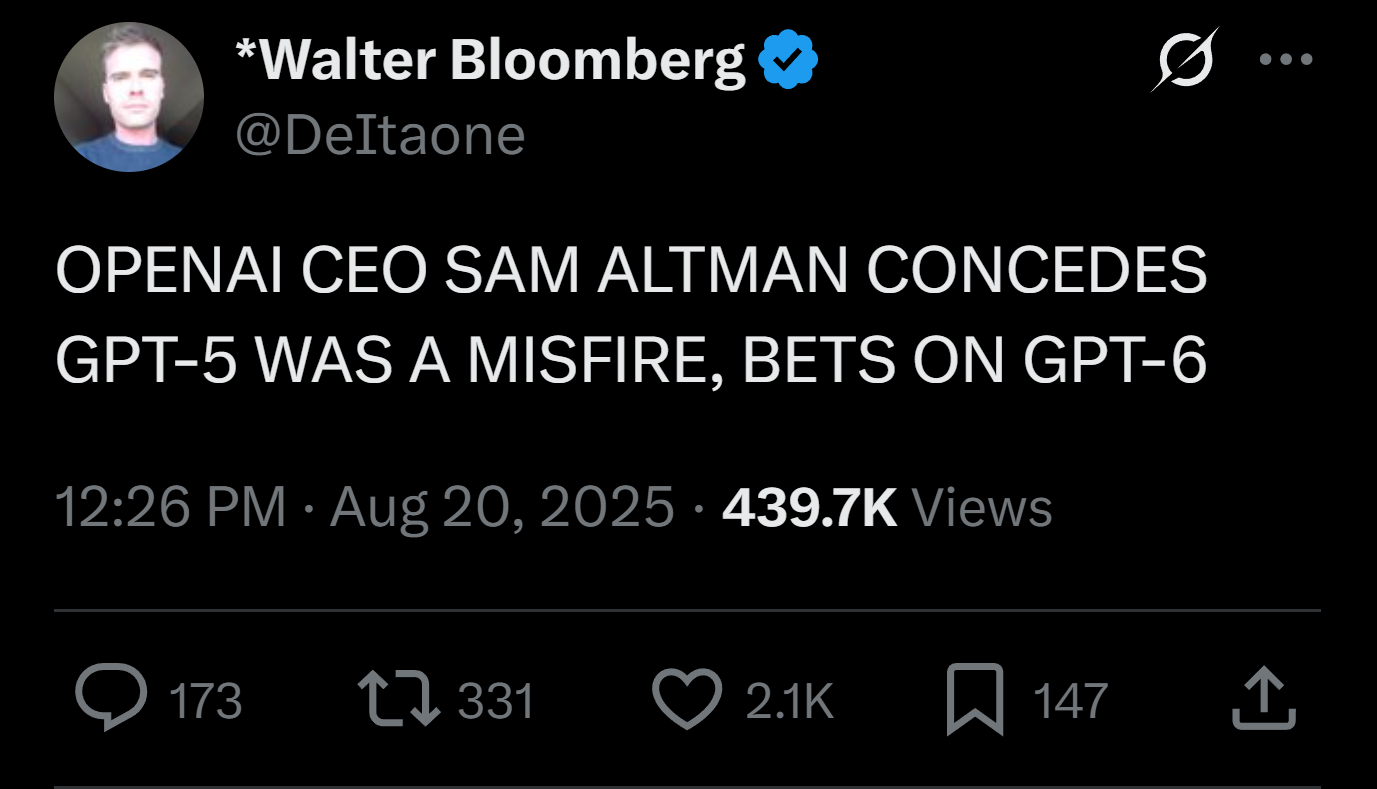1377x789 pixels.
Task: Click the share upload arrow icon
Action: [1265, 699]
